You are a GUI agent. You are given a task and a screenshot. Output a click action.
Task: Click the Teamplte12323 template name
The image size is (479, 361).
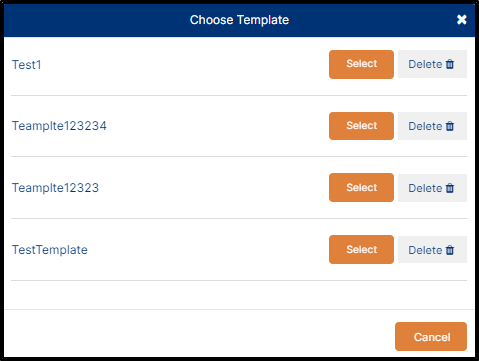[55, 188]
